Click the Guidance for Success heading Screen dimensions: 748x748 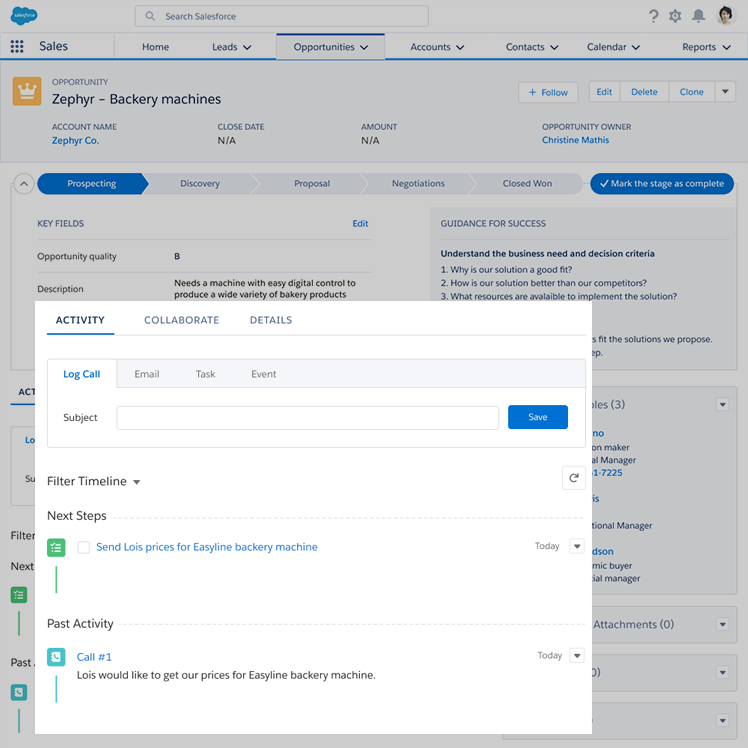493,223
